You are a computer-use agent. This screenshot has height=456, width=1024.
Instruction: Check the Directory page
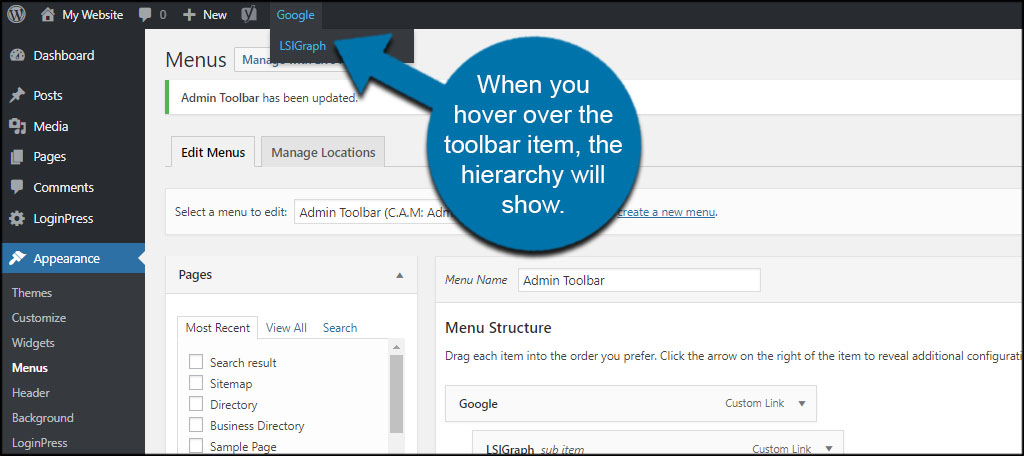(196, 404)
